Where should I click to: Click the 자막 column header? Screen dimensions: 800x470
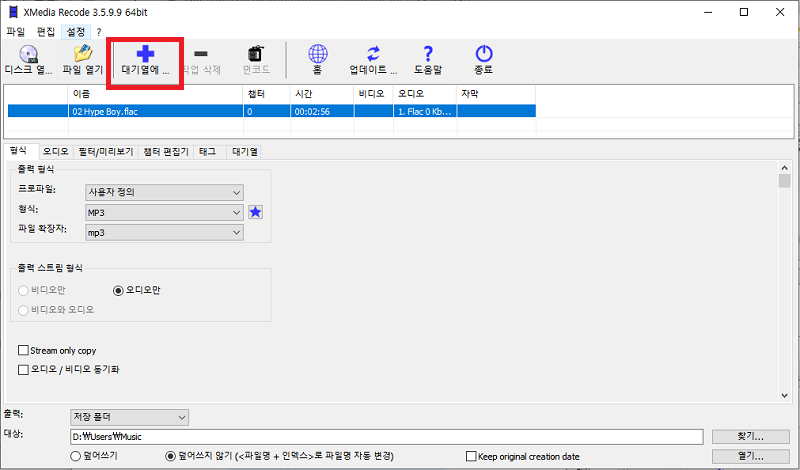click(496, 94)
